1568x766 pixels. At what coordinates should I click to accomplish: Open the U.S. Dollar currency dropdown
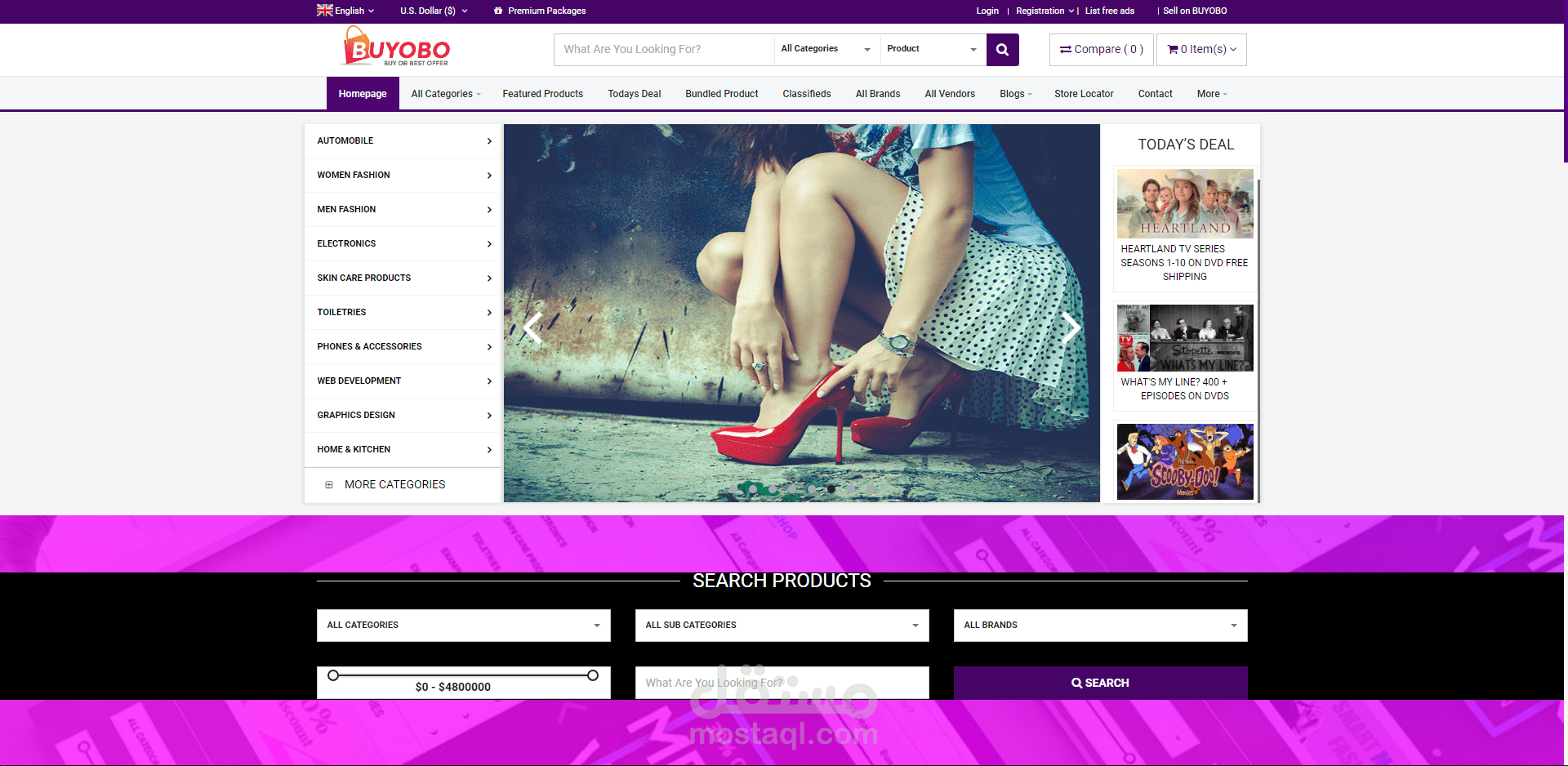[434, 11]
